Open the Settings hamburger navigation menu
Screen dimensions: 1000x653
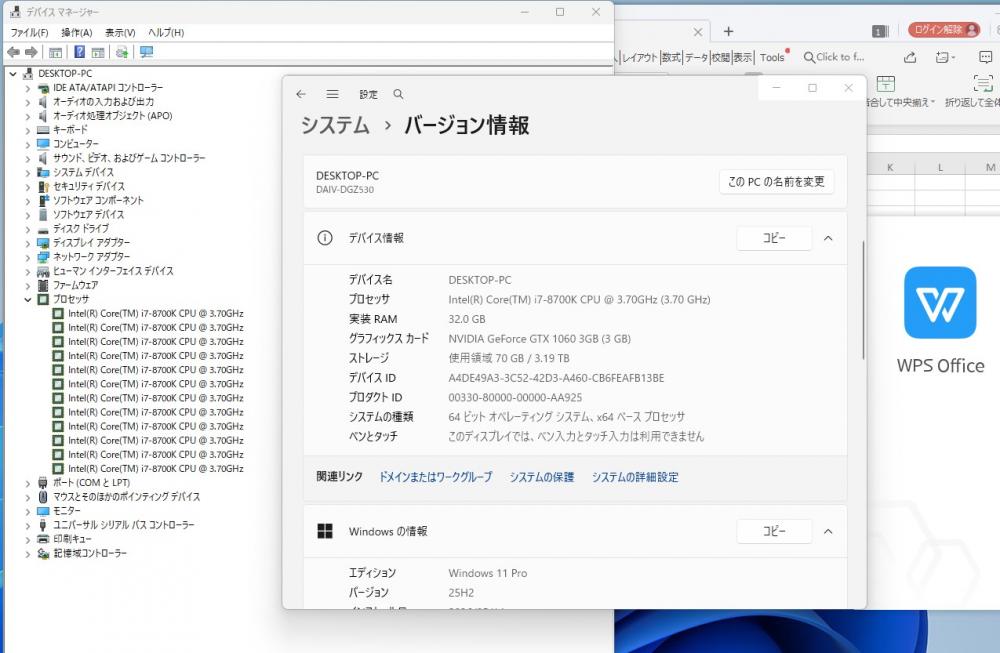tap(332, 94)
